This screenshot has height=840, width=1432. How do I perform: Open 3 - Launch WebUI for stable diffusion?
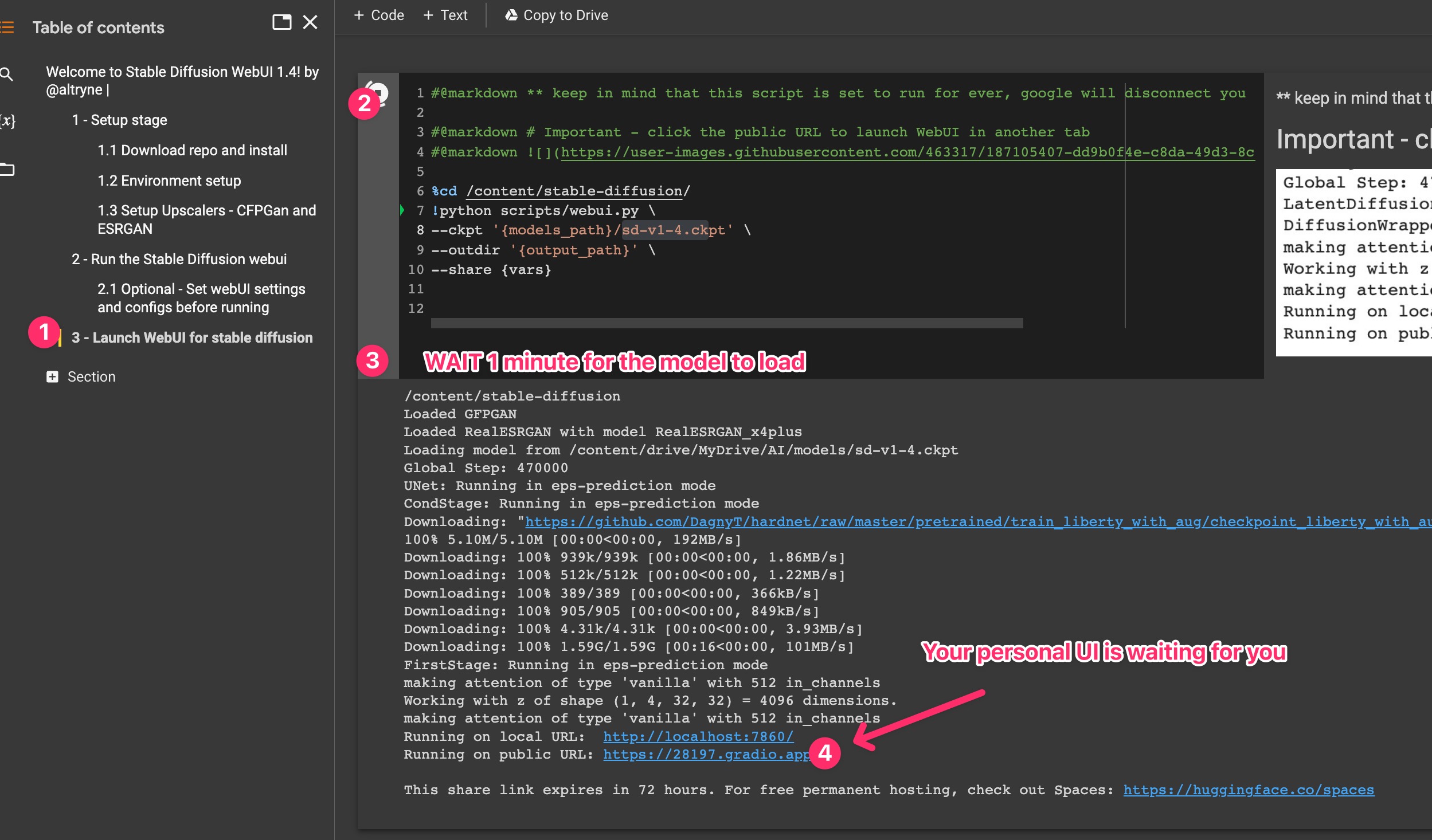192,337
